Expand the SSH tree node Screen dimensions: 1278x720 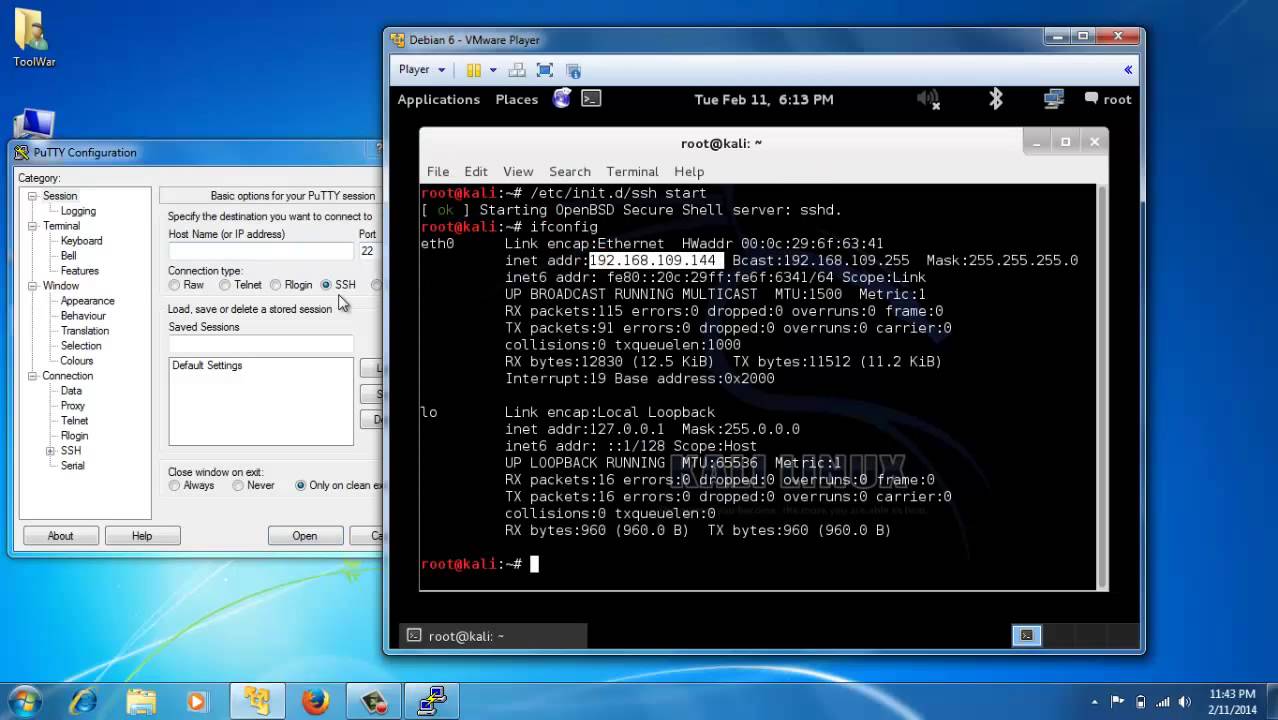50,451
